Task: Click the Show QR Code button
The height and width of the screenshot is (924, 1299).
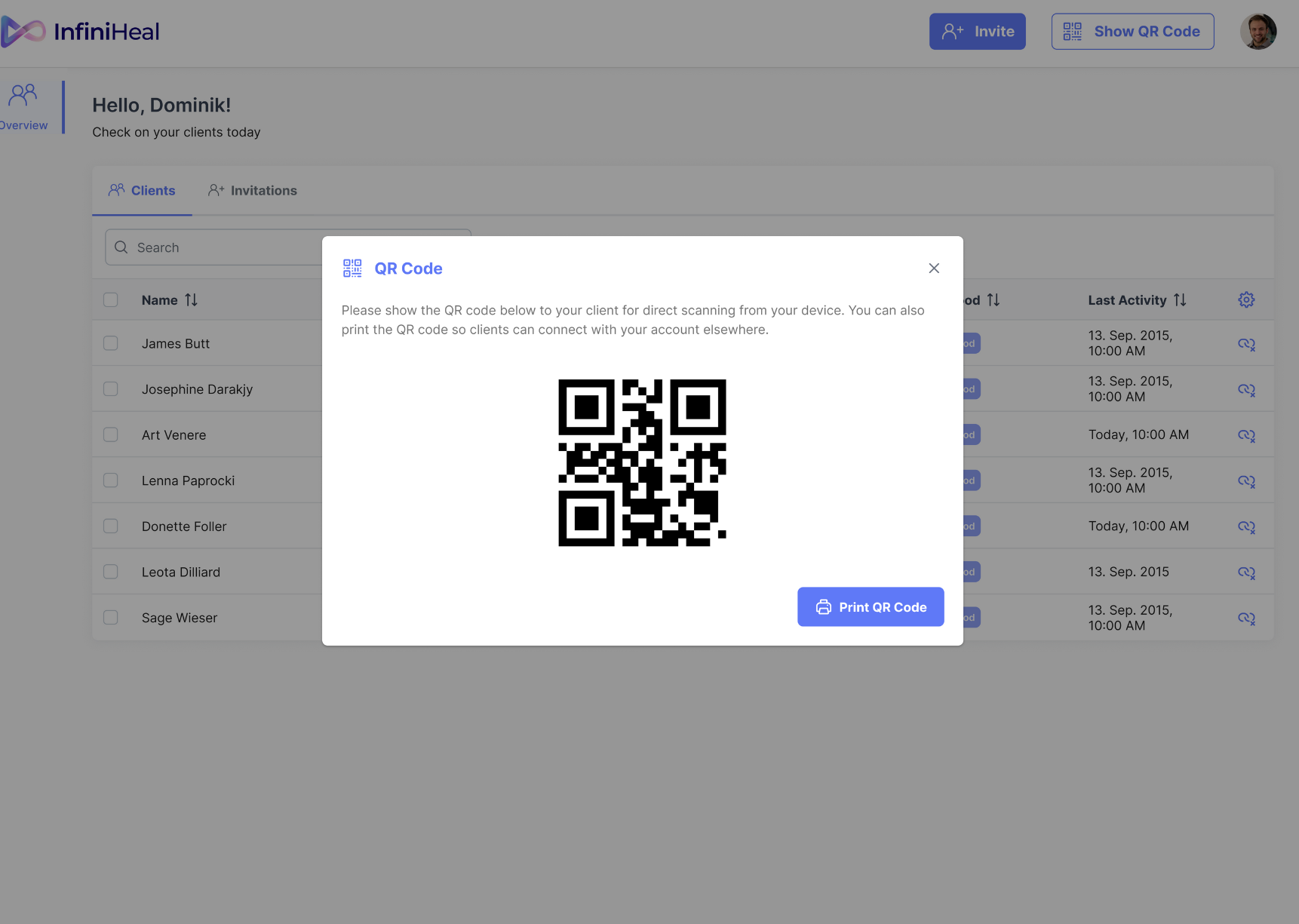Action: click(1133, 32)
